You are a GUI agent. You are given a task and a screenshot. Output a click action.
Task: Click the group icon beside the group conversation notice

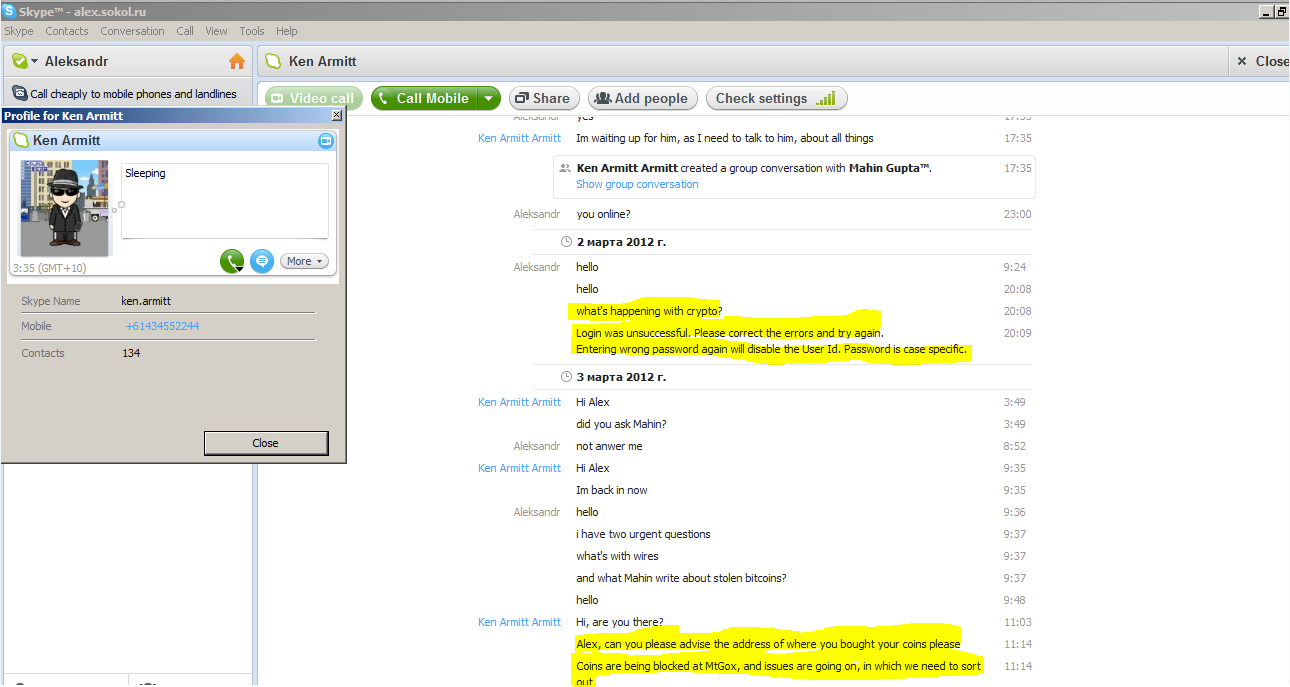click(x=565, y=168)
